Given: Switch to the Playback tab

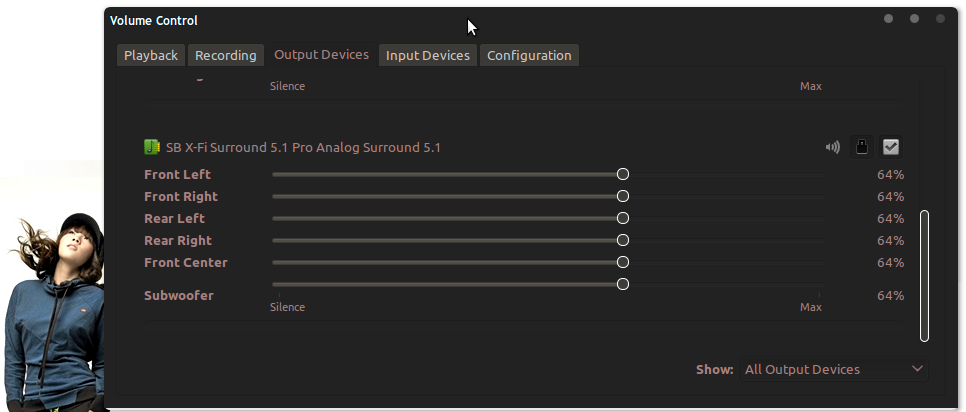Looking at the screenshot, I should [151, 55].
